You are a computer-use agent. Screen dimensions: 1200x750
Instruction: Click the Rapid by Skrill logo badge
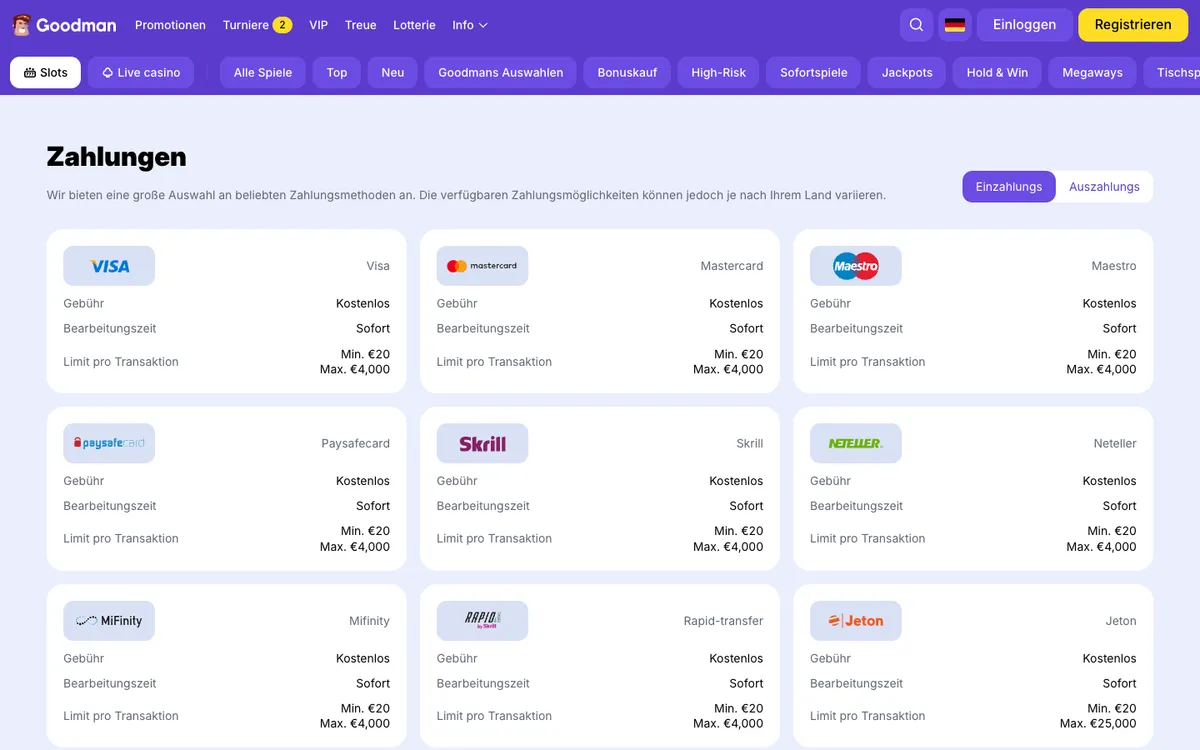(x=482, y=621)
